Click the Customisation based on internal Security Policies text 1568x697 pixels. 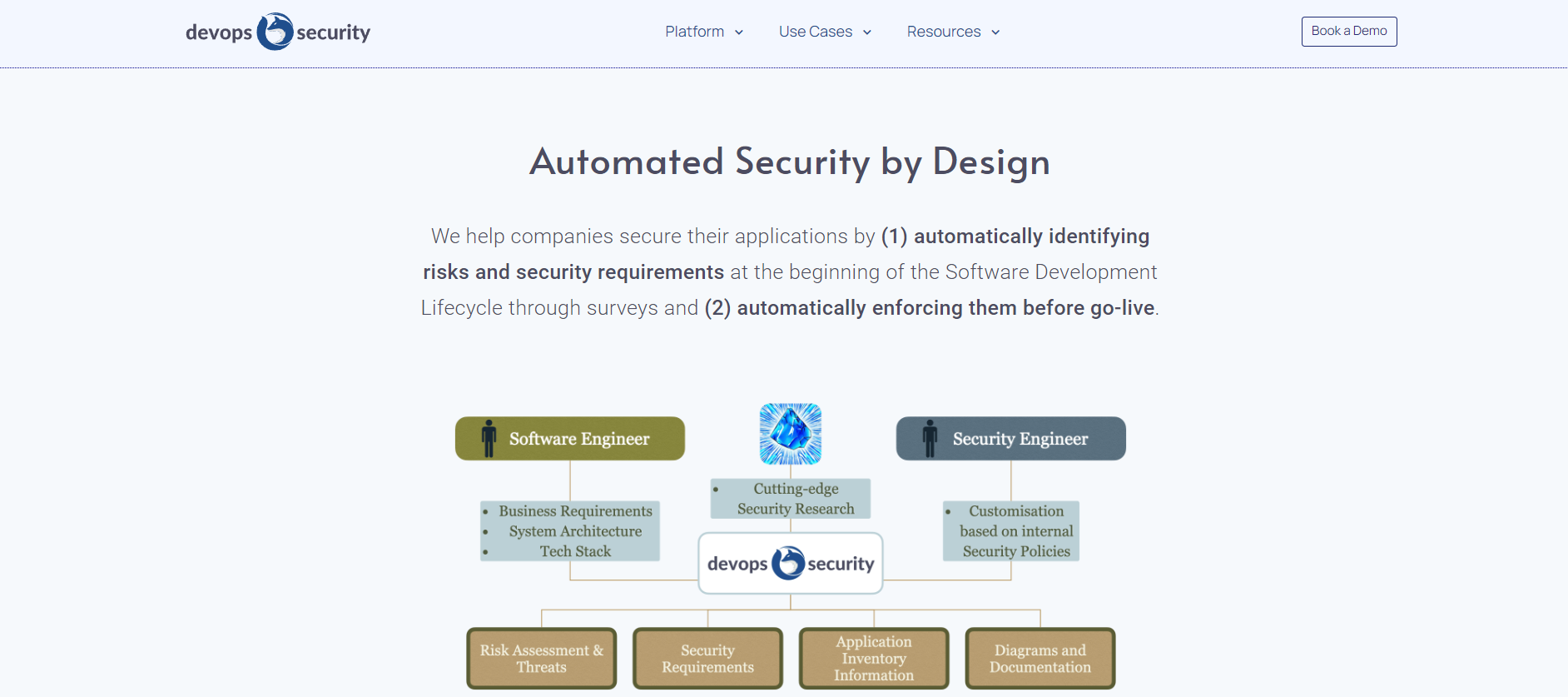click(1016, 531)
